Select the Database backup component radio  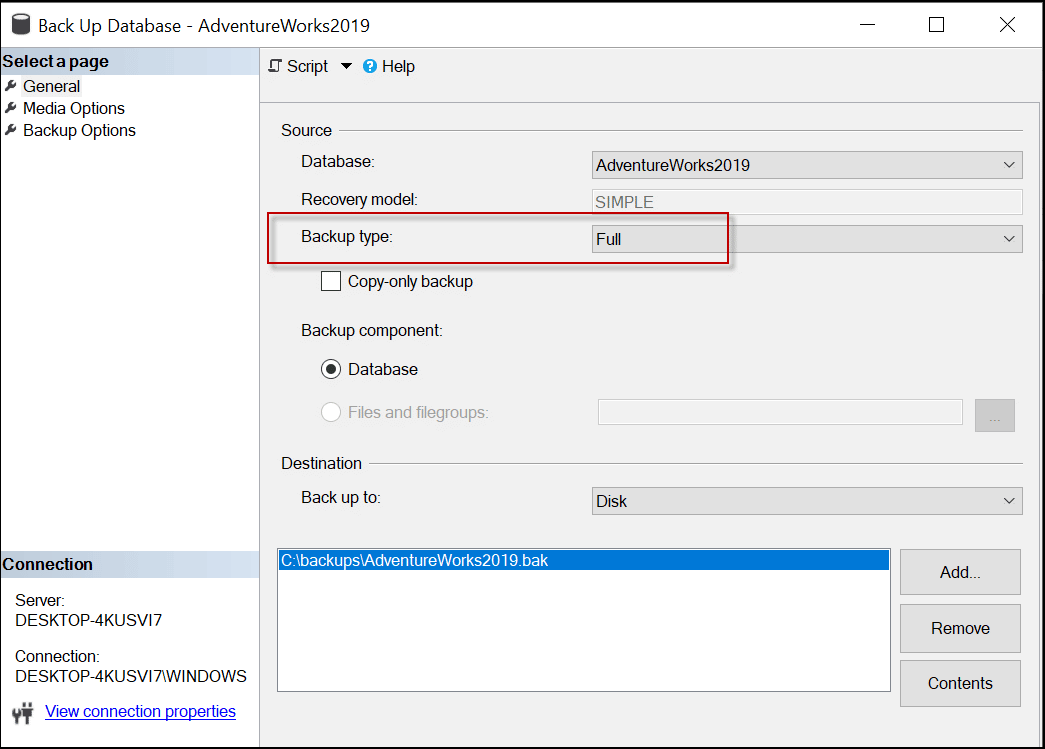click(331, 369)
